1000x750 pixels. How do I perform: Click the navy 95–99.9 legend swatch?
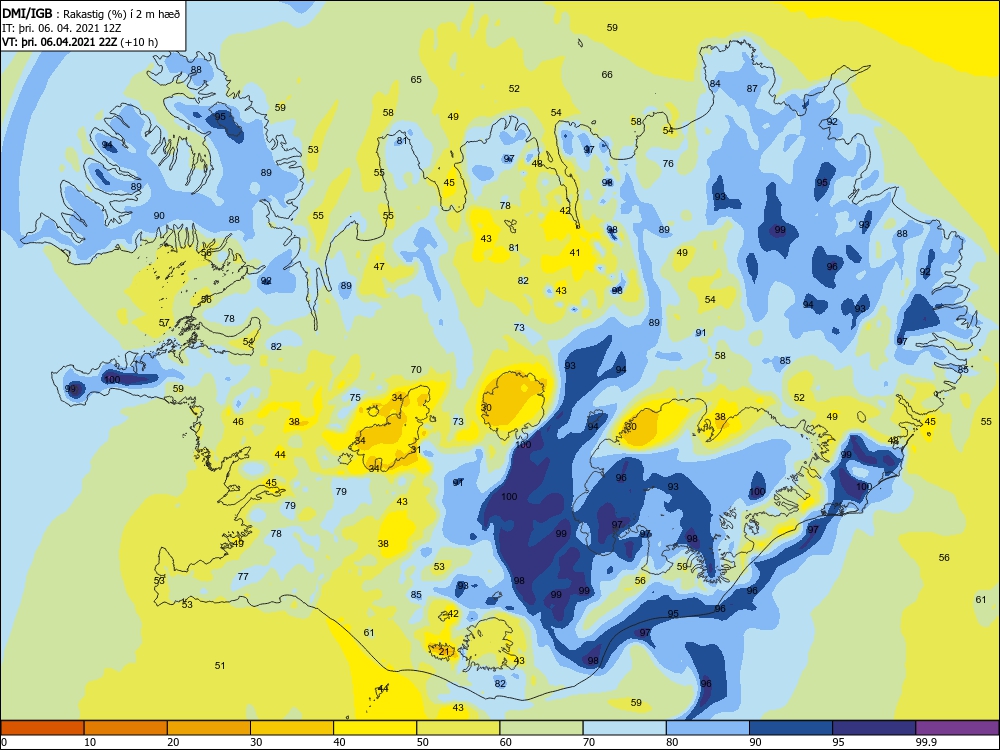tap(874, 728)
